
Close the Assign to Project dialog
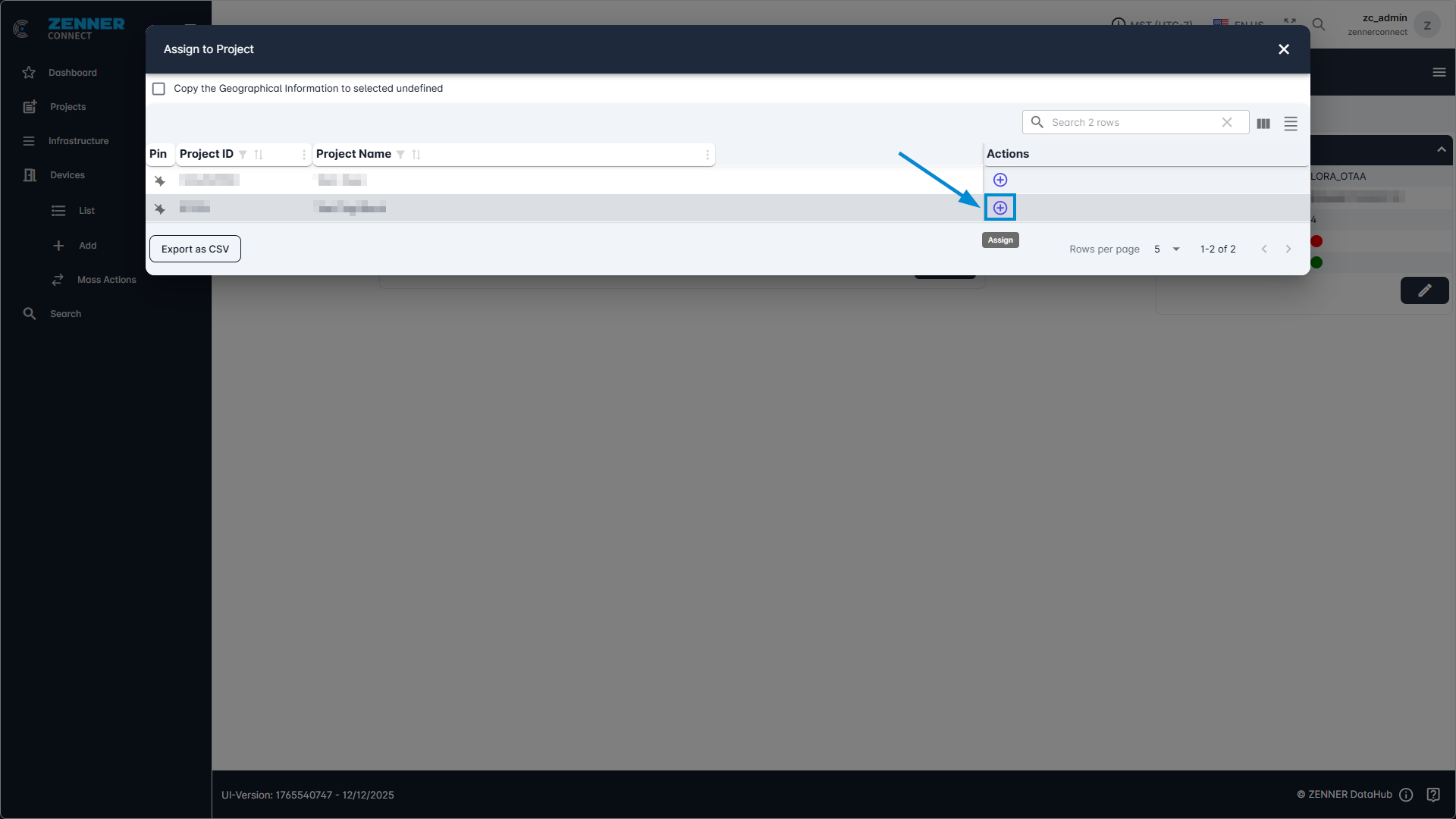1284,49
